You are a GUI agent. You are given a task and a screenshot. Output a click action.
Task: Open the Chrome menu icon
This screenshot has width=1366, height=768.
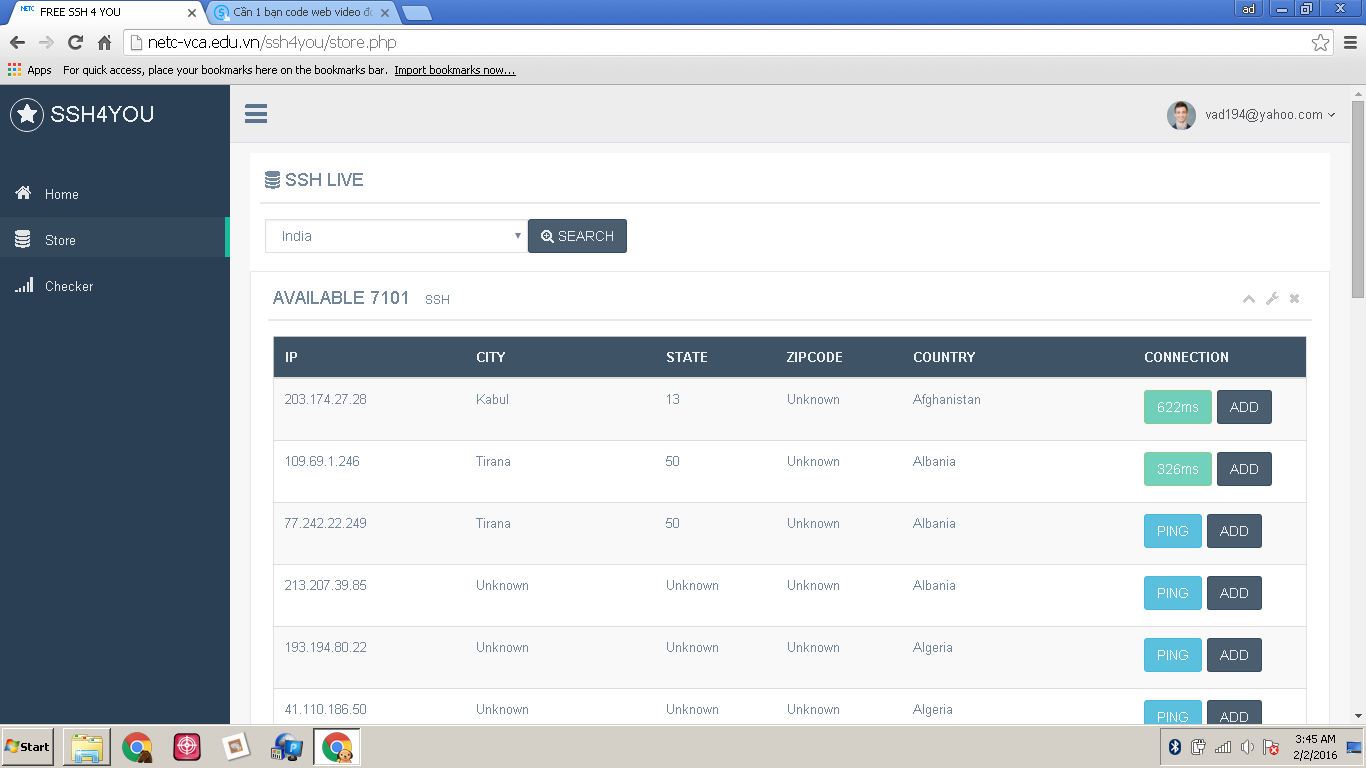click(x=1350, y=42)
